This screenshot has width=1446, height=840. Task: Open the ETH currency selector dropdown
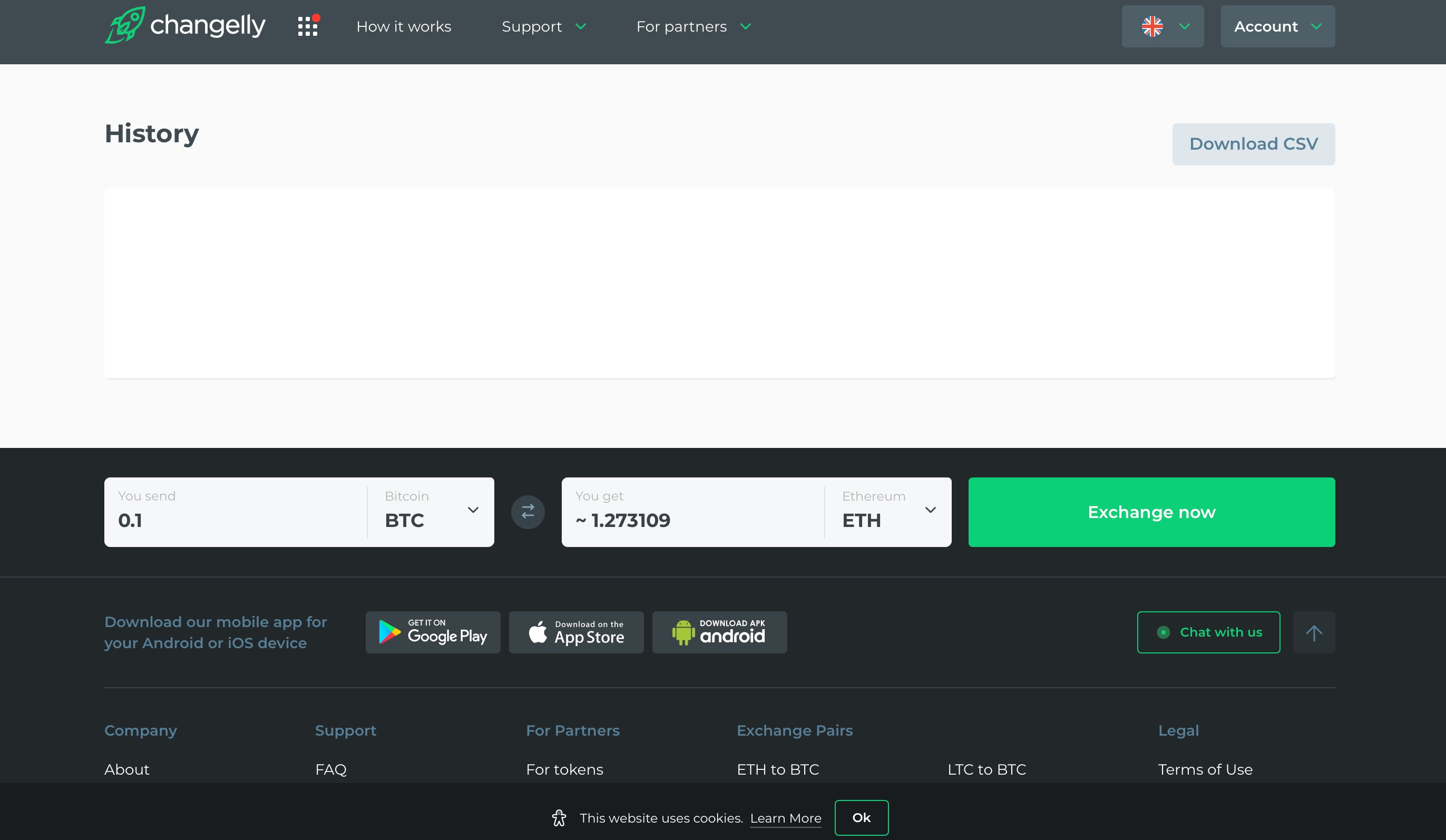point(888,511)
